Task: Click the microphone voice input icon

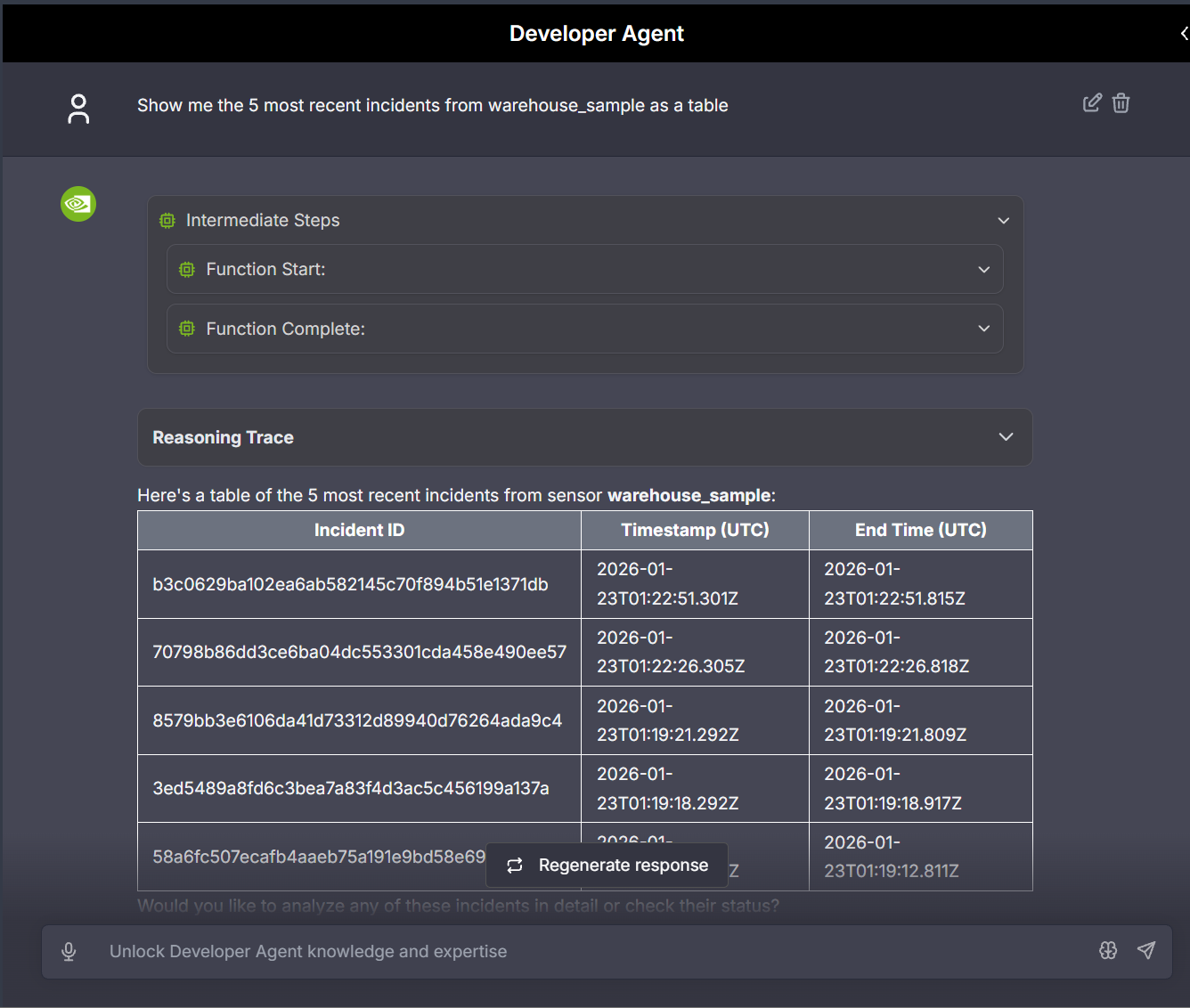Action: (x=69, y=952)
